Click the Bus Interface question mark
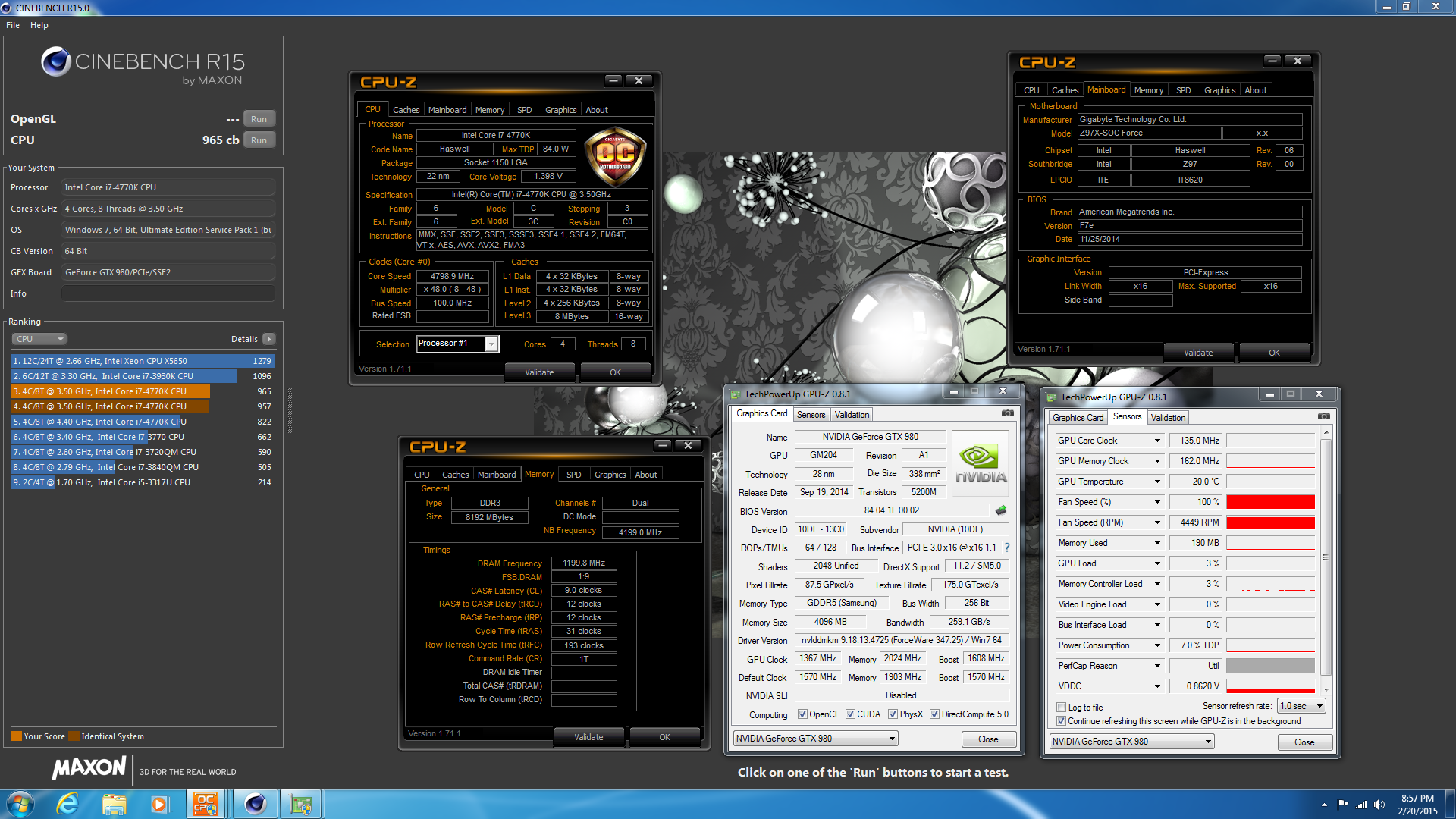 [1007, 548]
